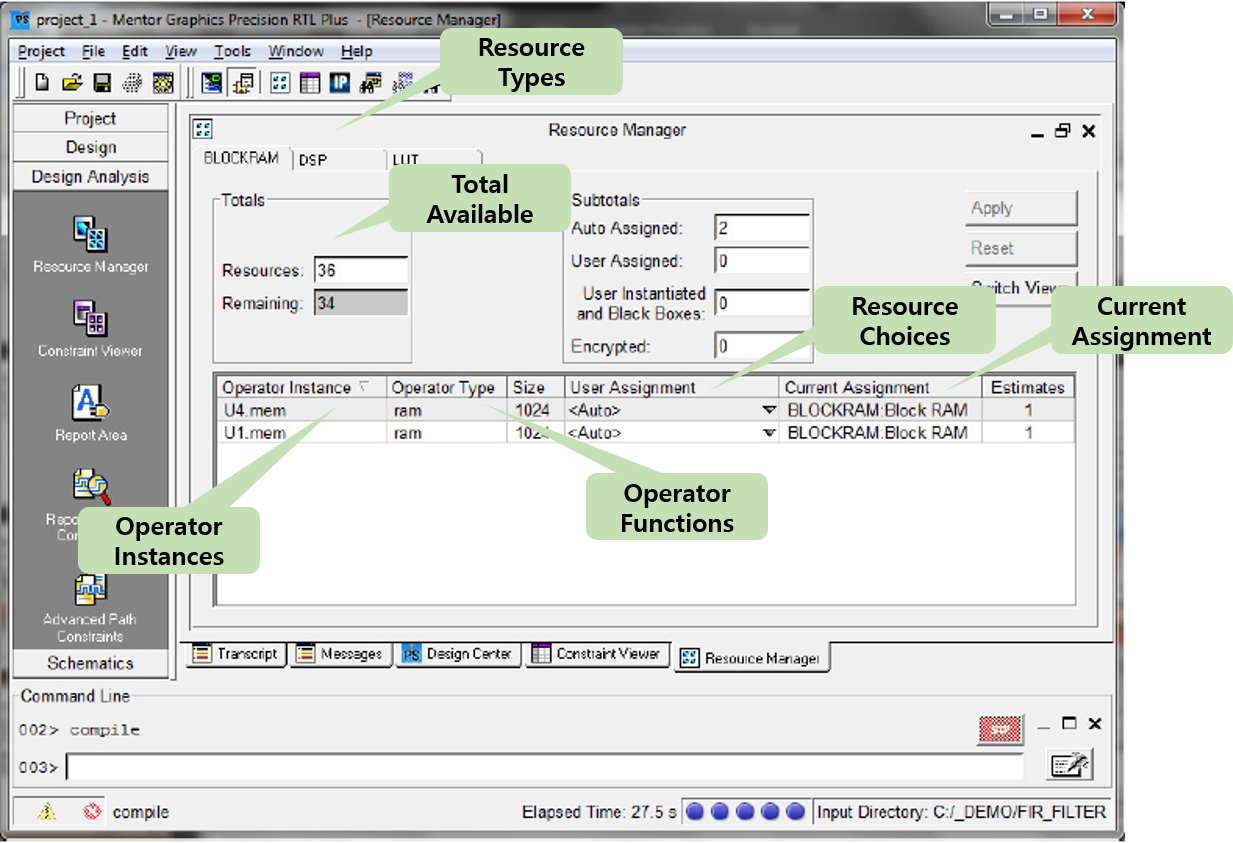Click the Remaining field showing 34
The image size is (1233, 843).
click(x=361, y=303)
